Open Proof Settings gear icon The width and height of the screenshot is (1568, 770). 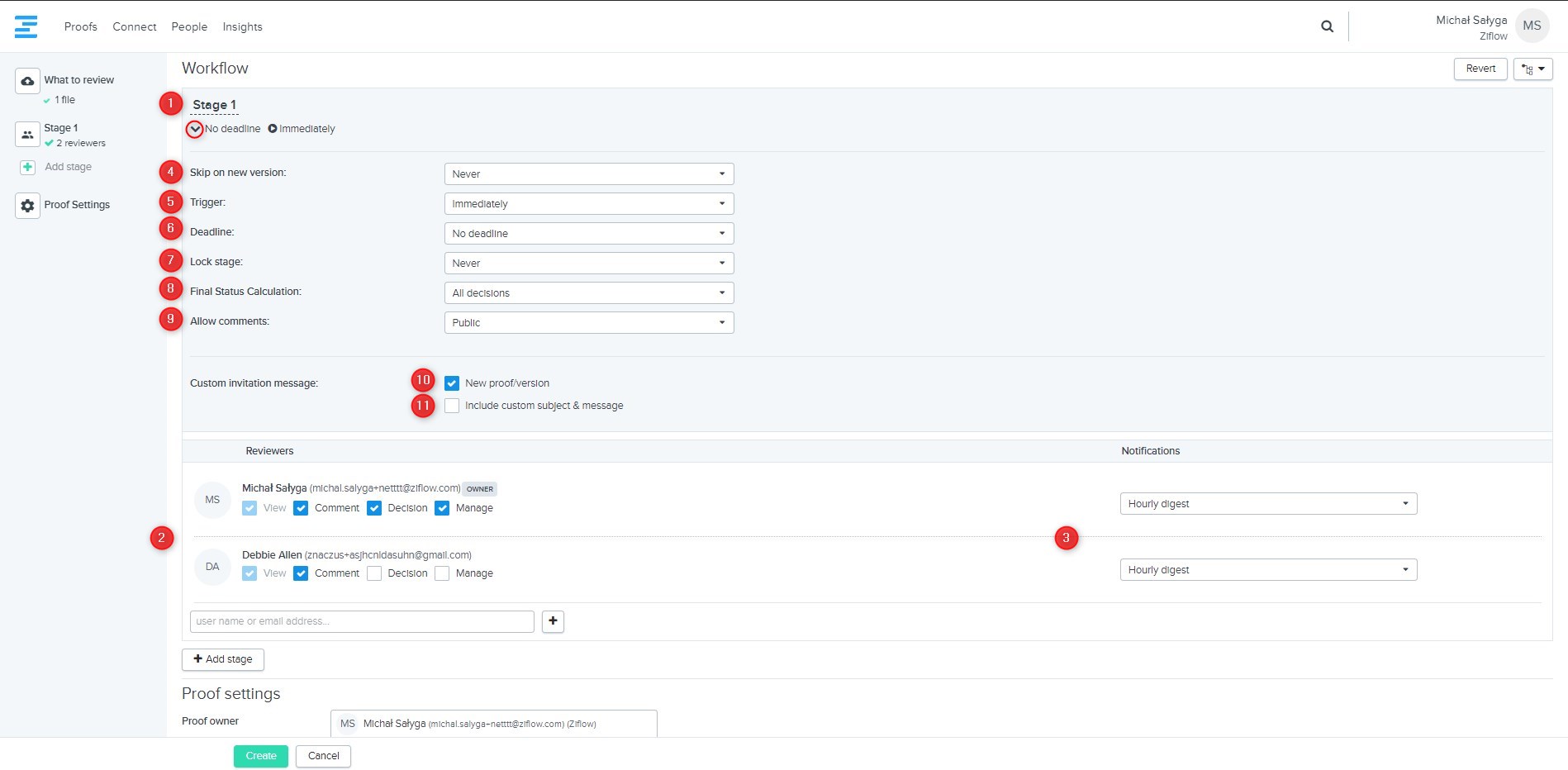[27, 206]
